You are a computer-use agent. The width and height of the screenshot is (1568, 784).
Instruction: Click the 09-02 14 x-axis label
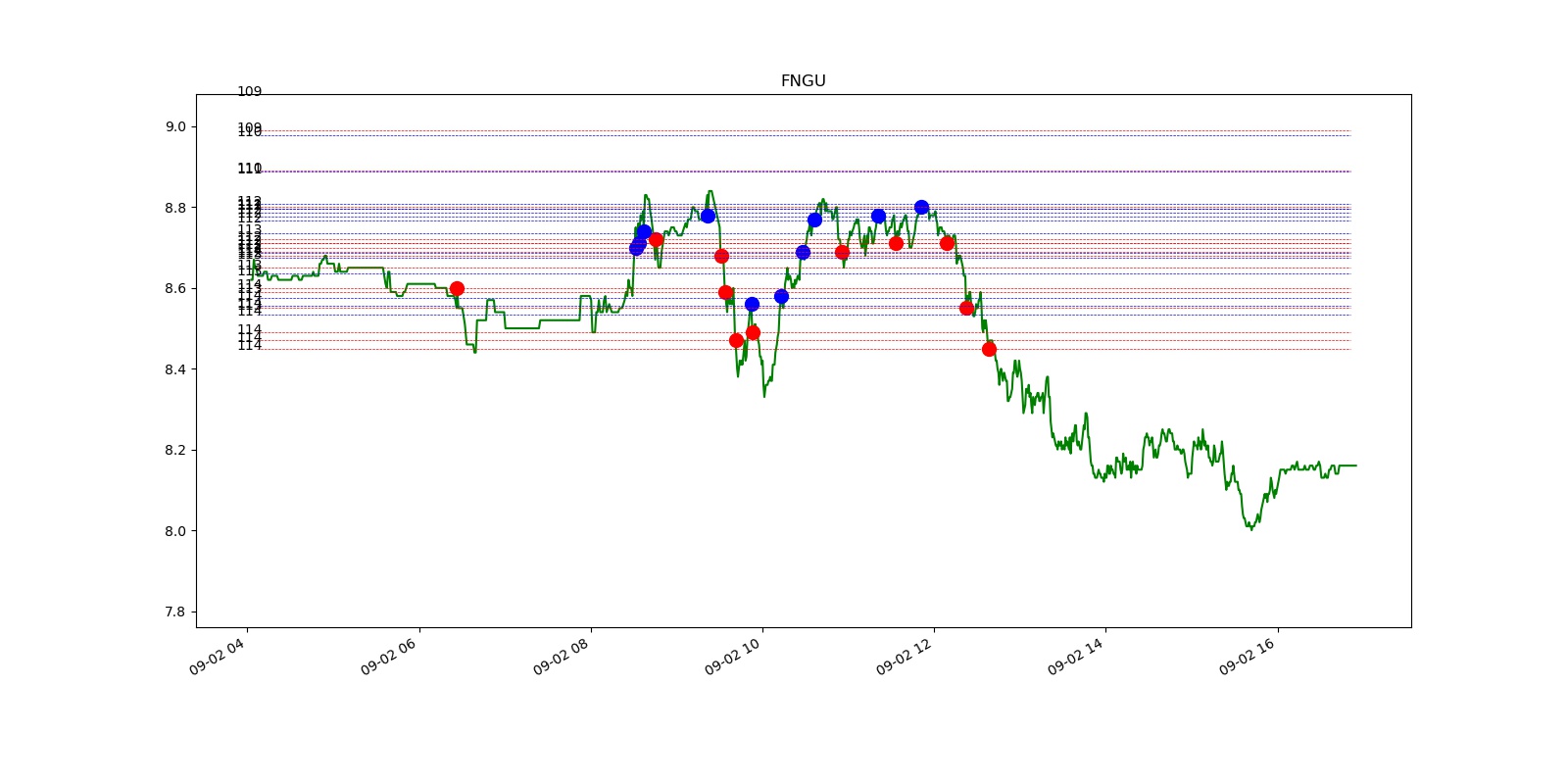pyautogui.click(x=1075, y=657)
